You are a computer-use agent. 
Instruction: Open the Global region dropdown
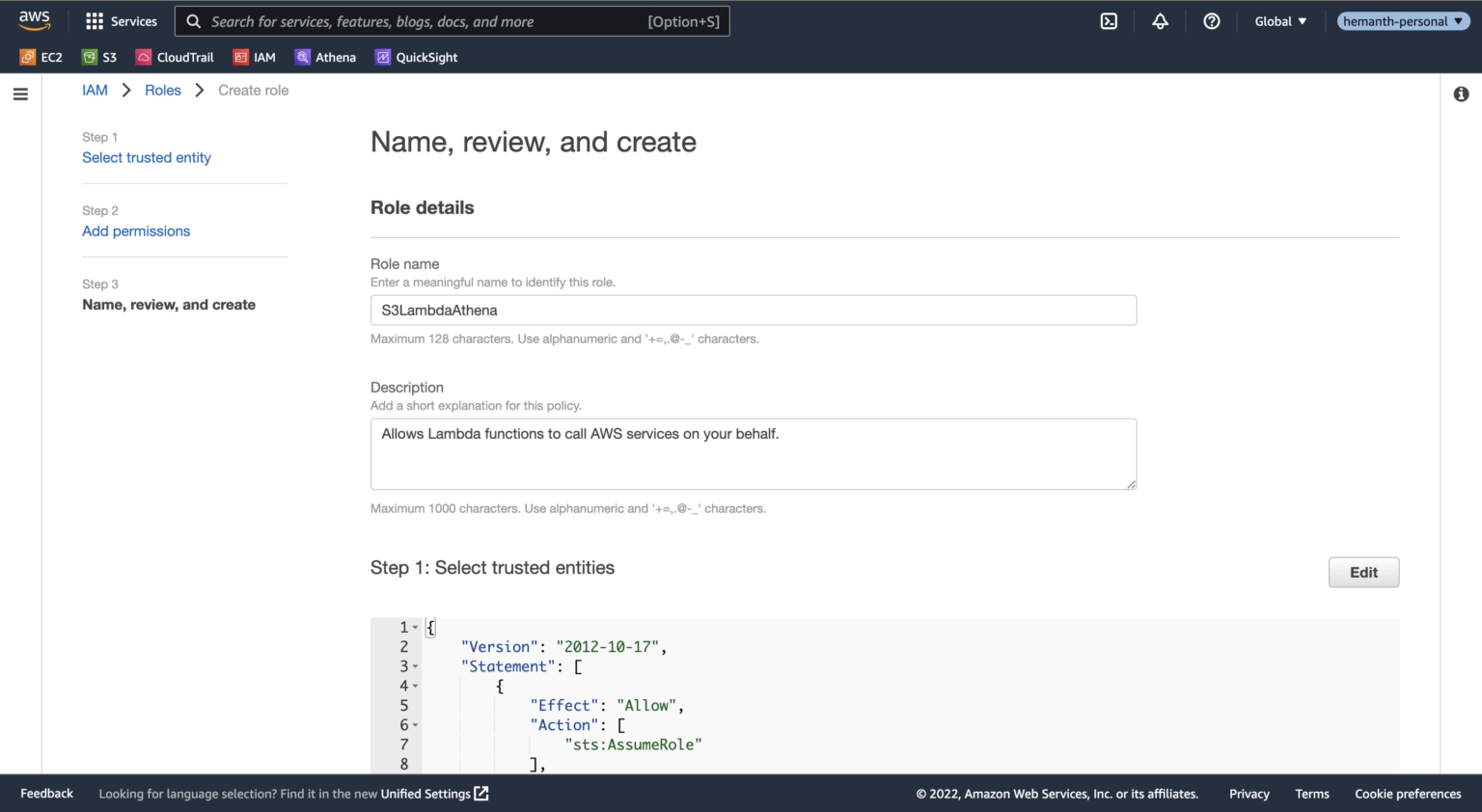(1279, 20)
